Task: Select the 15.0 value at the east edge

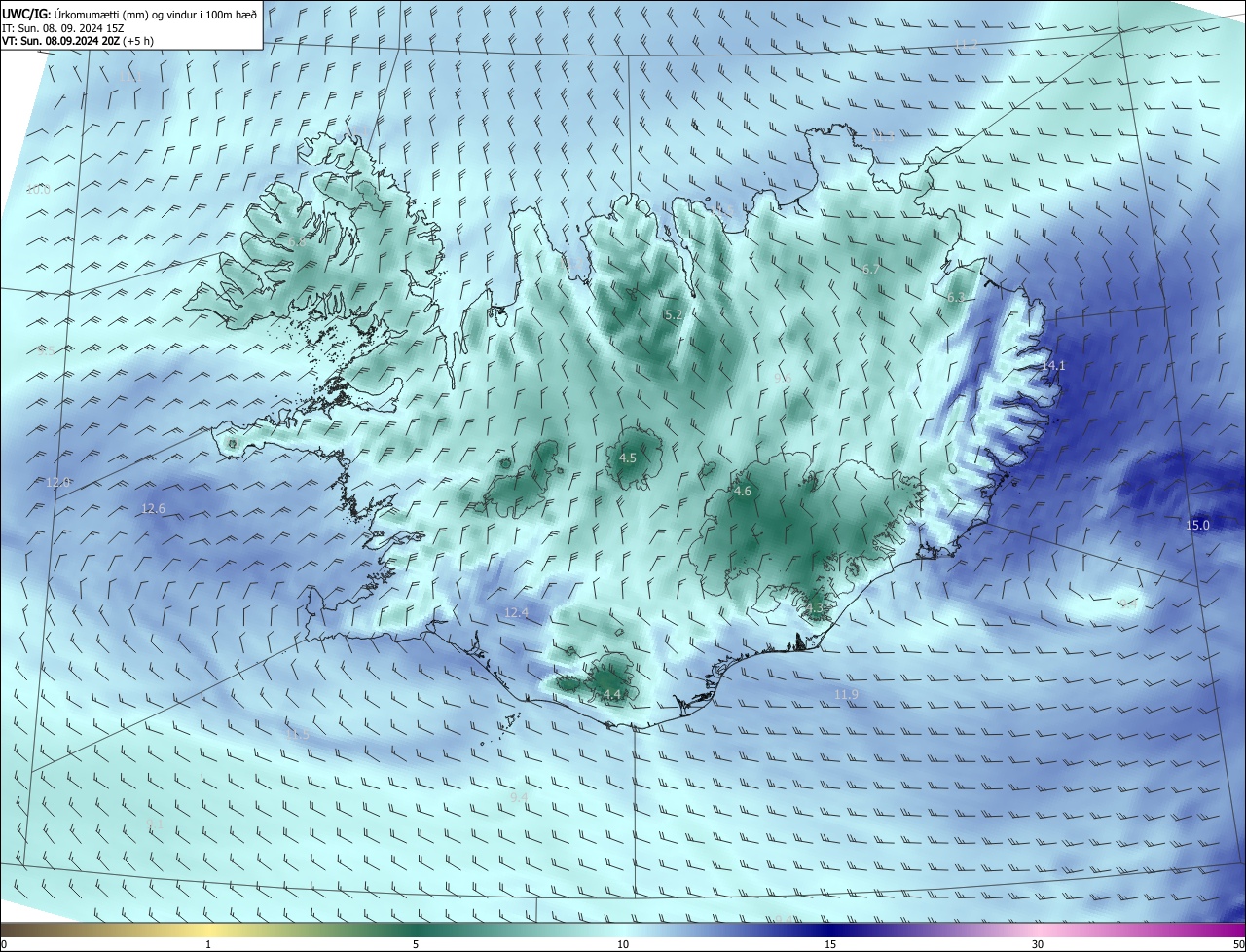Action: tap(1197, 525)
